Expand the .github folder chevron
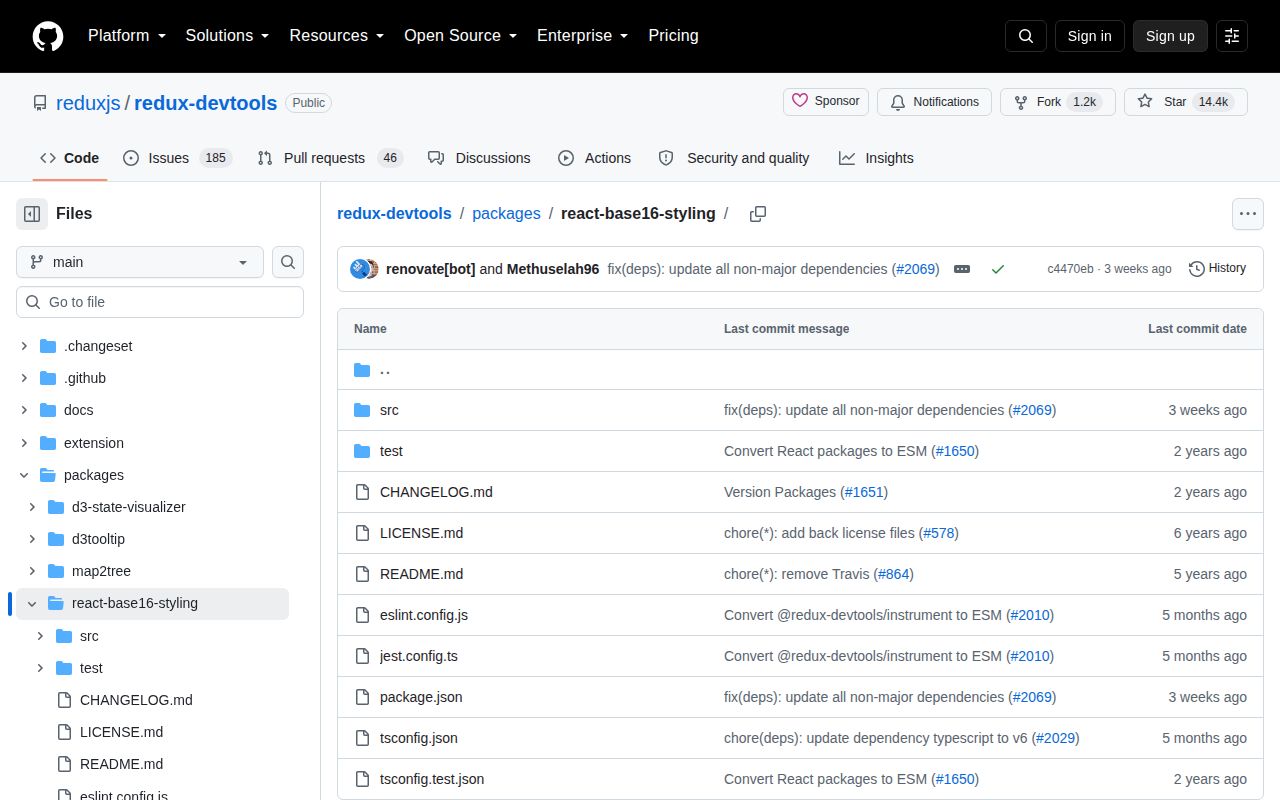Image resolution: width=1280 pixels, height=800 pixels. point(24,378)
